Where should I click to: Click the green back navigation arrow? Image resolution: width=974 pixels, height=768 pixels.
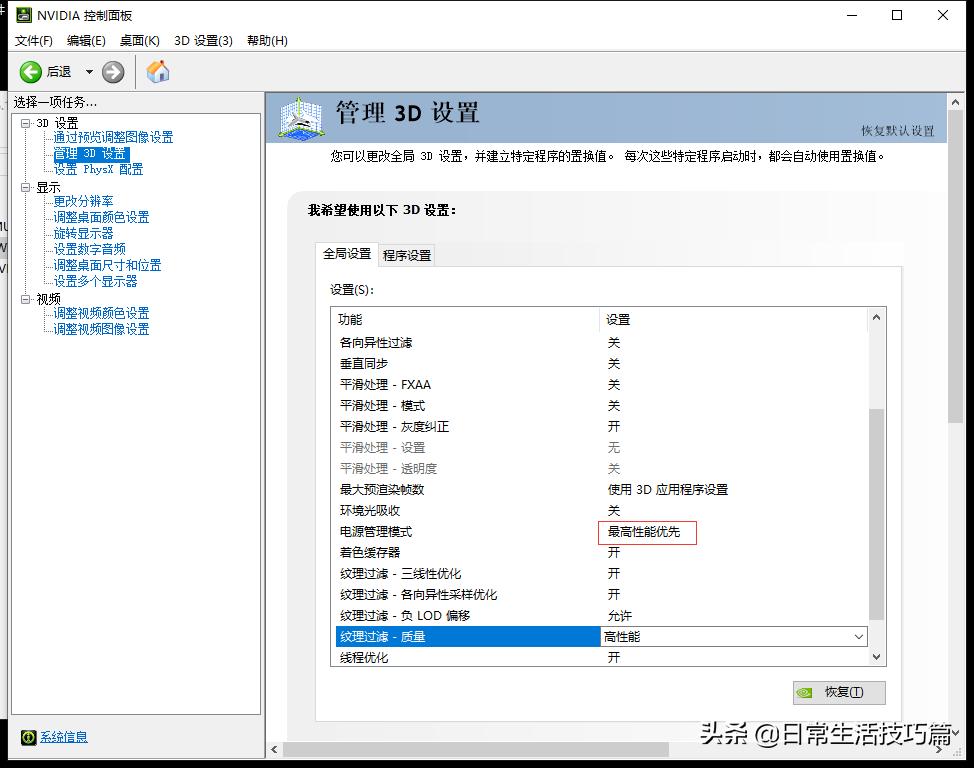[30, 71]
